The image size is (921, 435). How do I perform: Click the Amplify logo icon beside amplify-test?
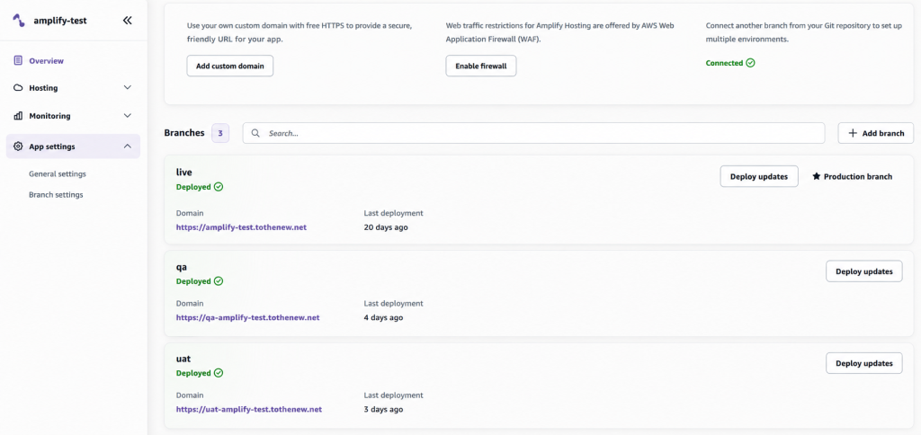pyautogui.click(x=19, y=21)
